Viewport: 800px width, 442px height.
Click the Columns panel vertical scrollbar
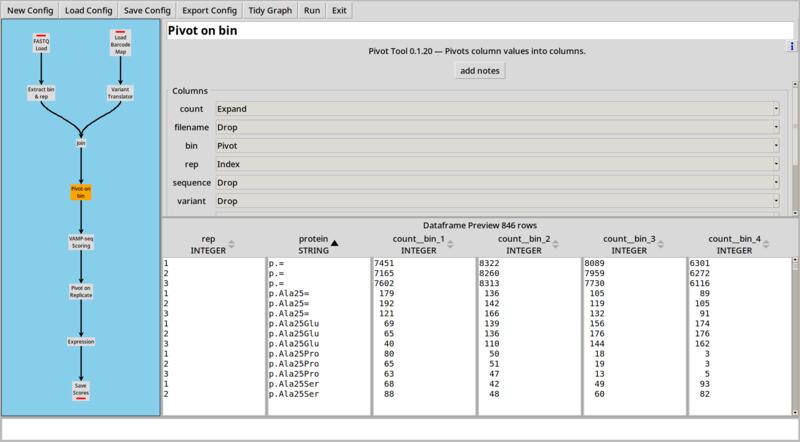794,148
